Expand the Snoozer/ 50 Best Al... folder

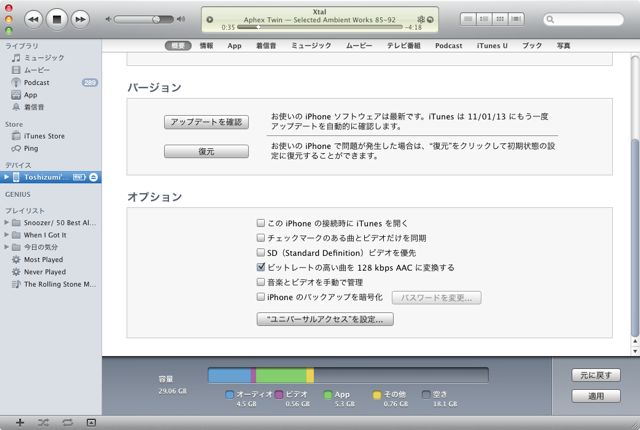tap(6, 222)
